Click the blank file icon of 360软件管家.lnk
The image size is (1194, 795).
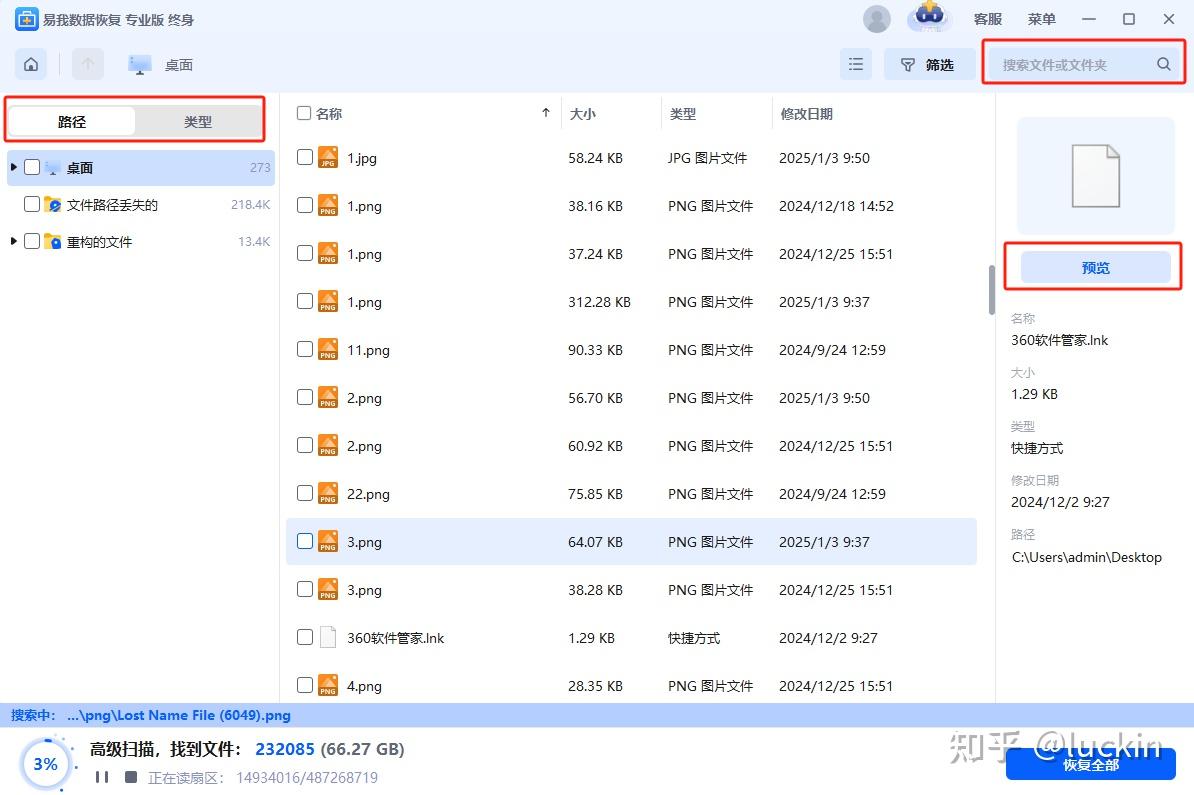pos(328,637)
